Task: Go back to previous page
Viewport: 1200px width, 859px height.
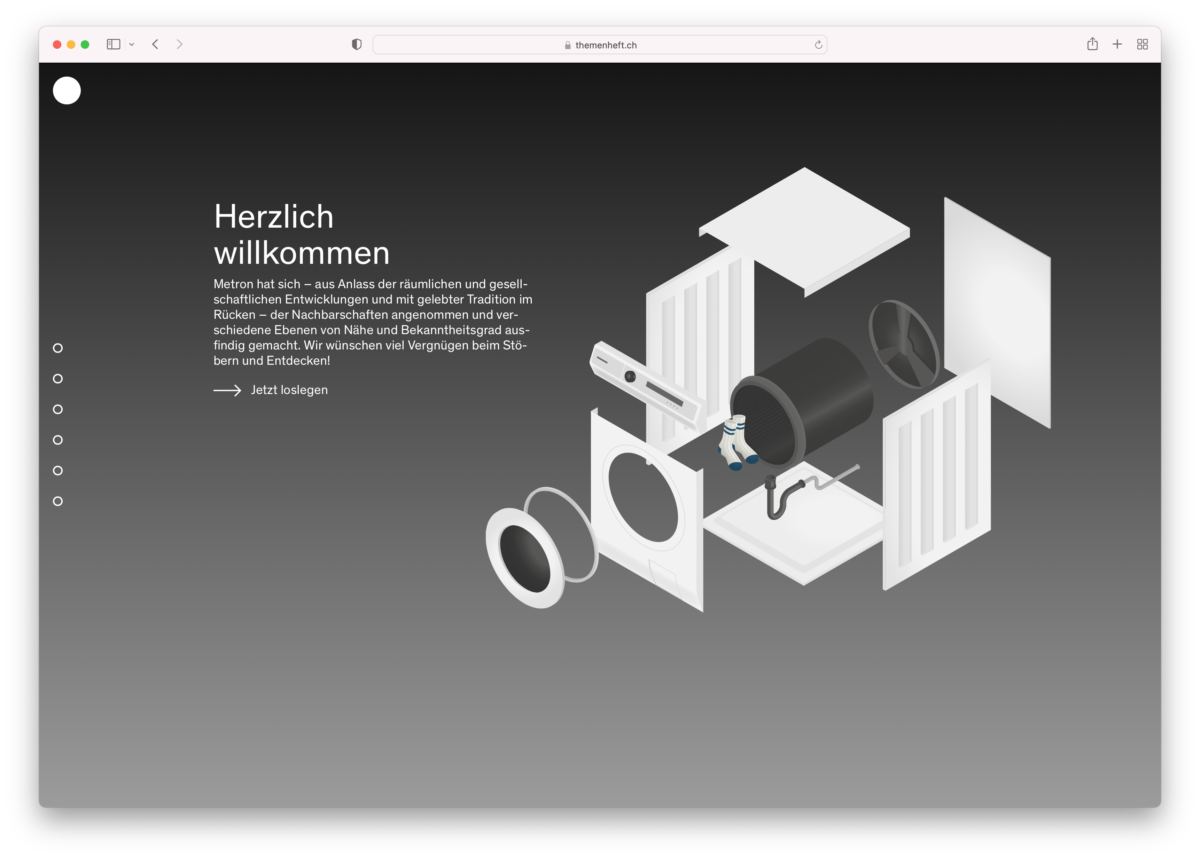Action: 155,44
